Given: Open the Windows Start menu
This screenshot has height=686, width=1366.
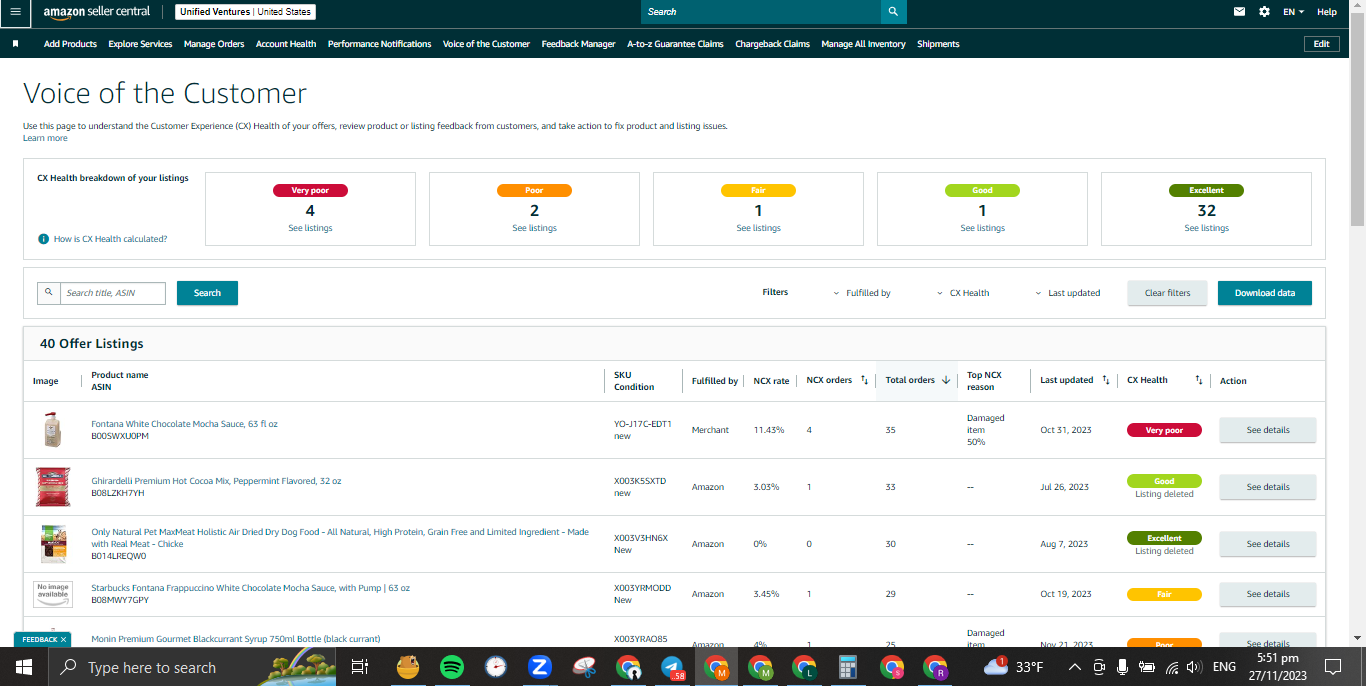Looking at the screenshot, I should tap(24, 666).
